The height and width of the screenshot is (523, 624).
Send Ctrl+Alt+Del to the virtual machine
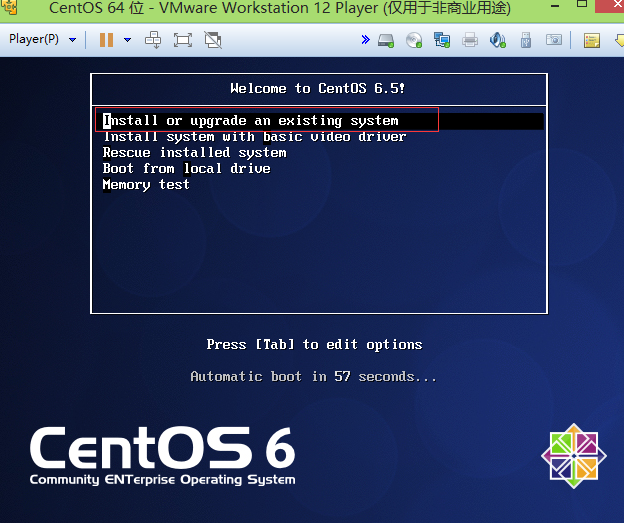pyautogui.click(x=153, y=40)
